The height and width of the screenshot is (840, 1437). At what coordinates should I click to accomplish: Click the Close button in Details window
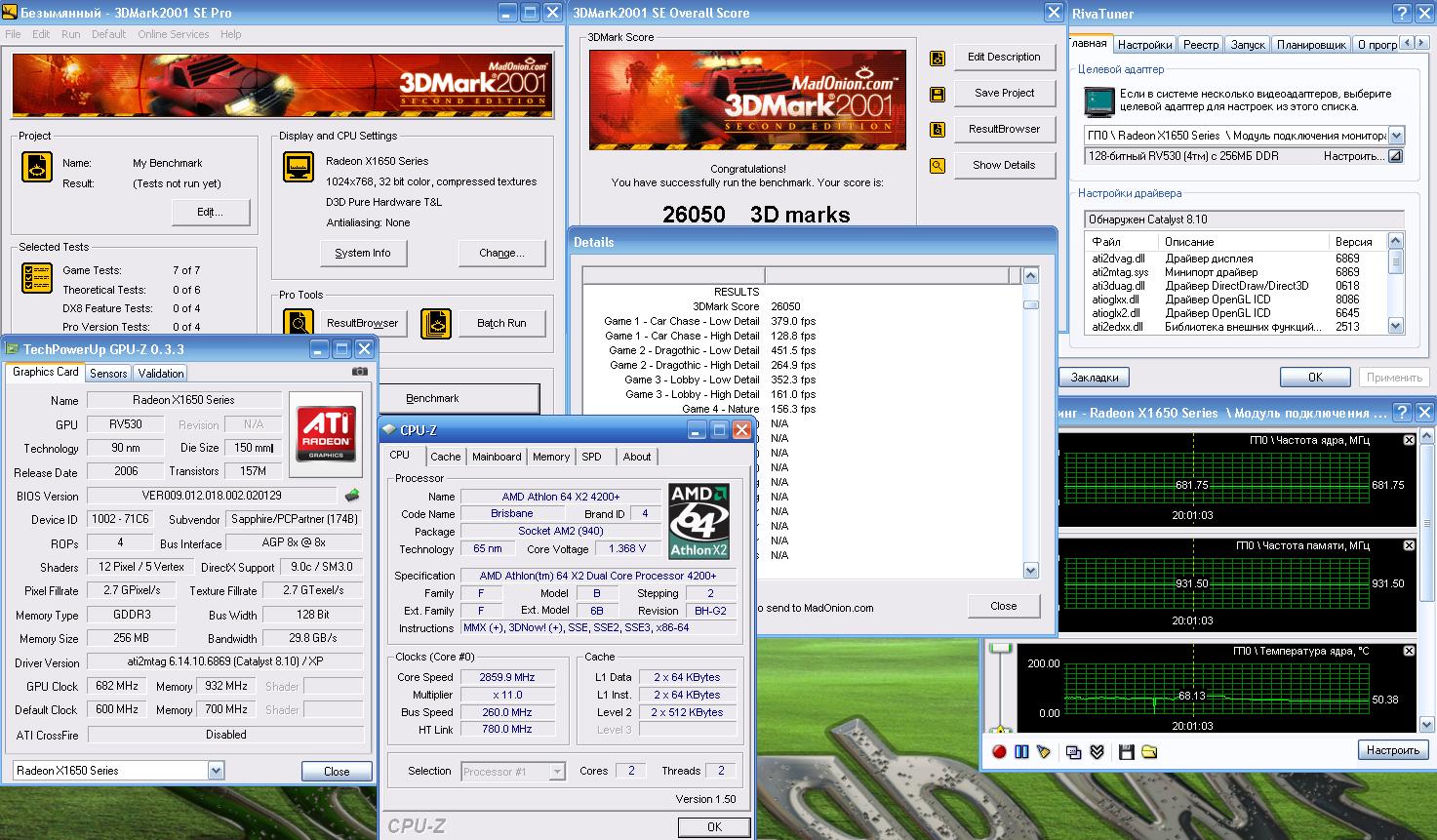(1003, 606)
